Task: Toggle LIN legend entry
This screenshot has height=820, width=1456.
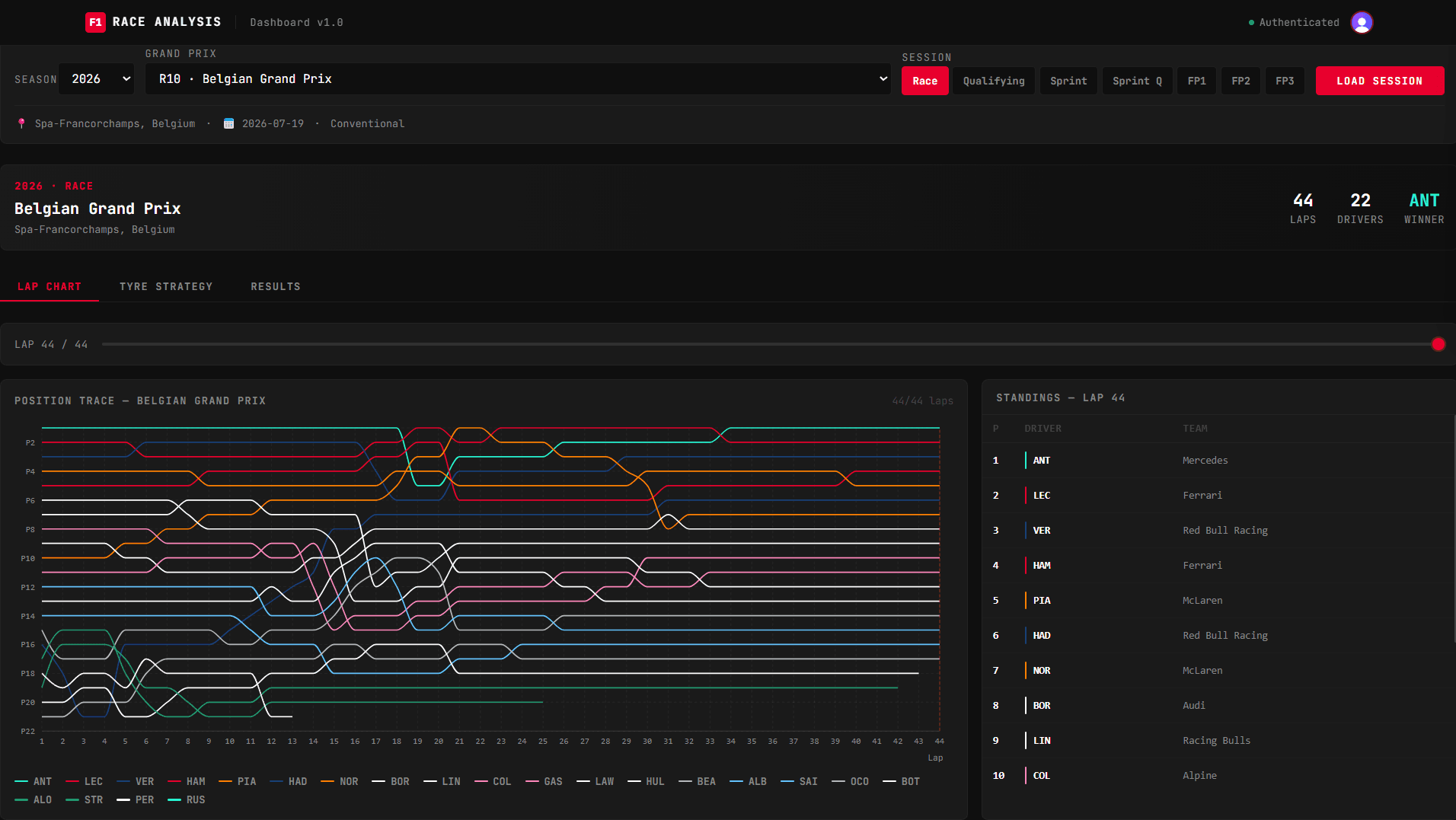Action: click(x=442, y=781)
